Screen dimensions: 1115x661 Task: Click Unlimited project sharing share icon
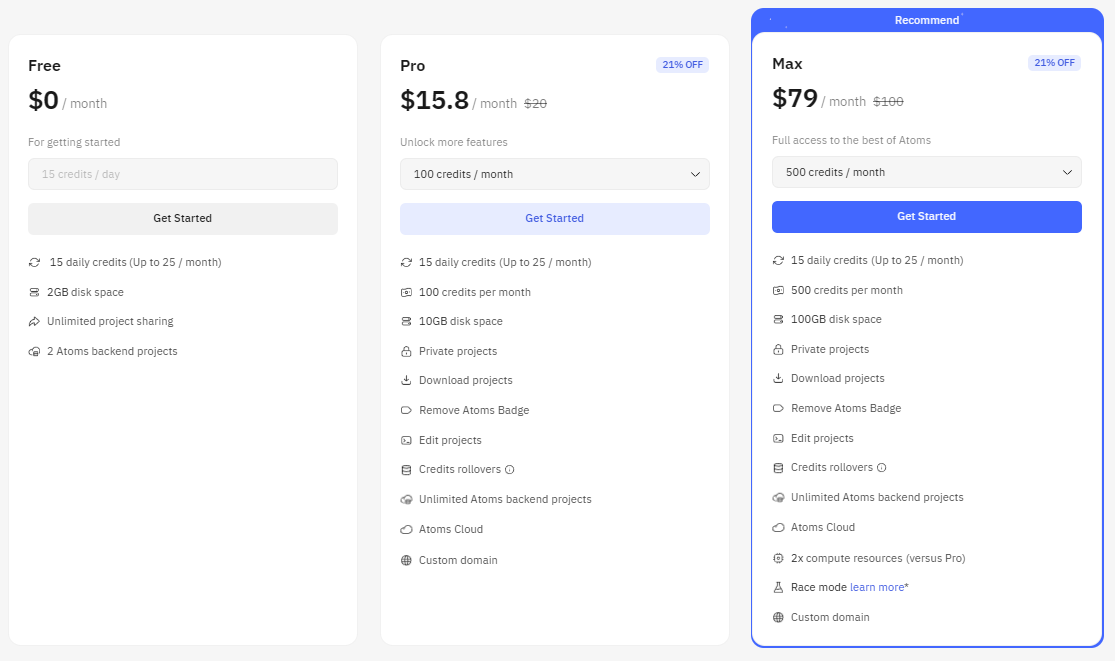tap(34, 322)
